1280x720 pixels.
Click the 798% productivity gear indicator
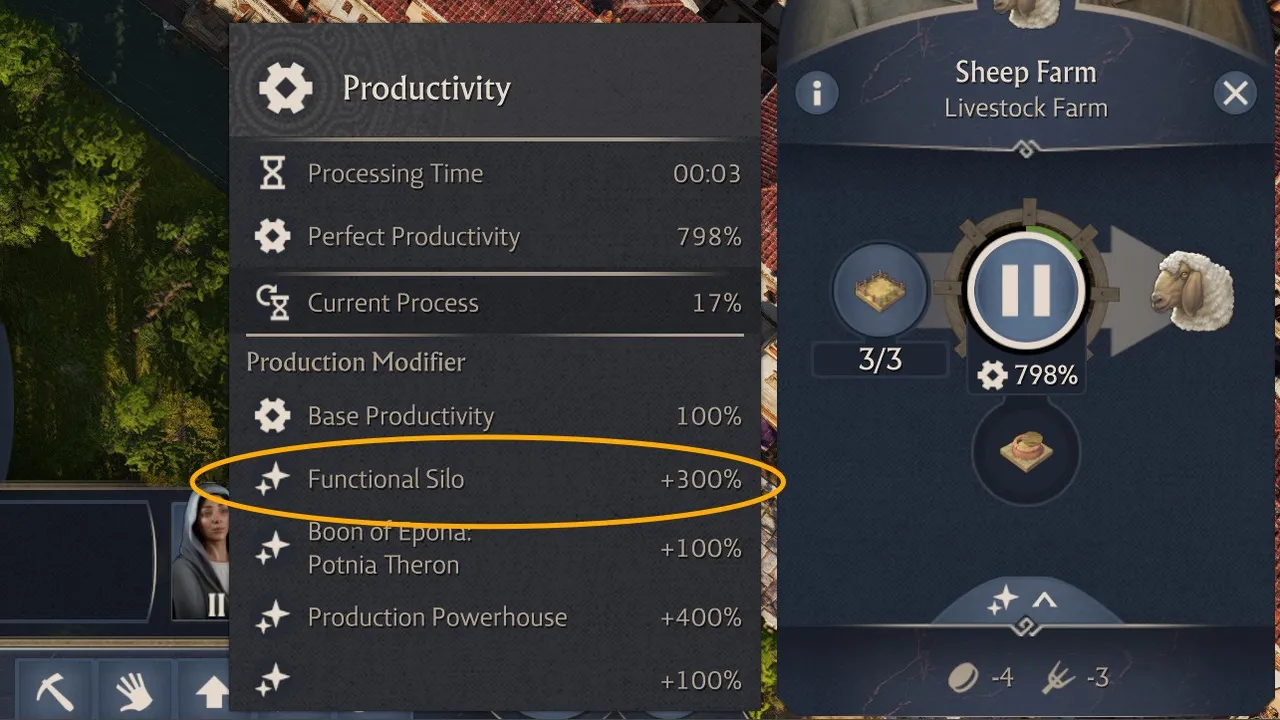1027,376
